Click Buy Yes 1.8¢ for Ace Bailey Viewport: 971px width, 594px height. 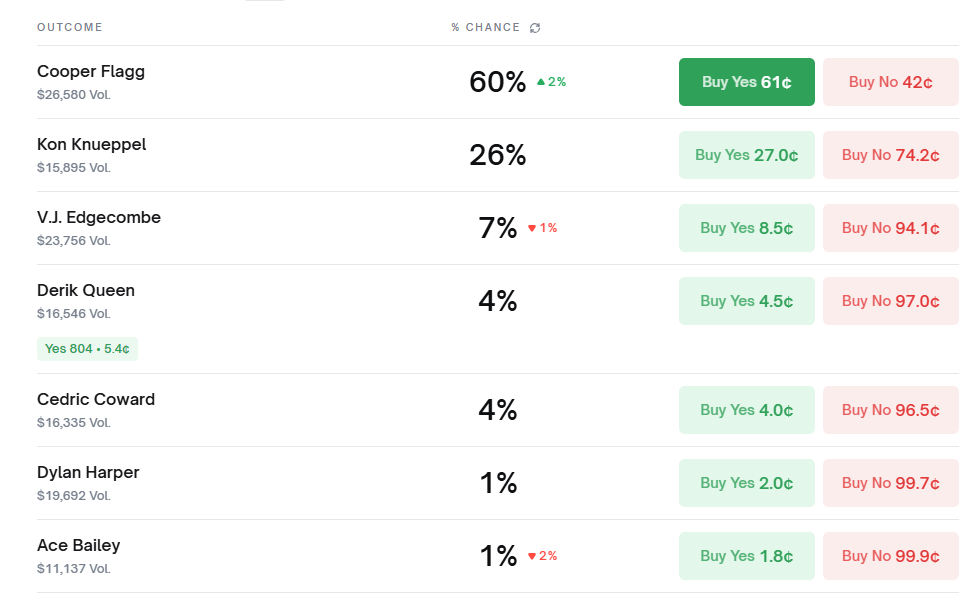point(746,556)
